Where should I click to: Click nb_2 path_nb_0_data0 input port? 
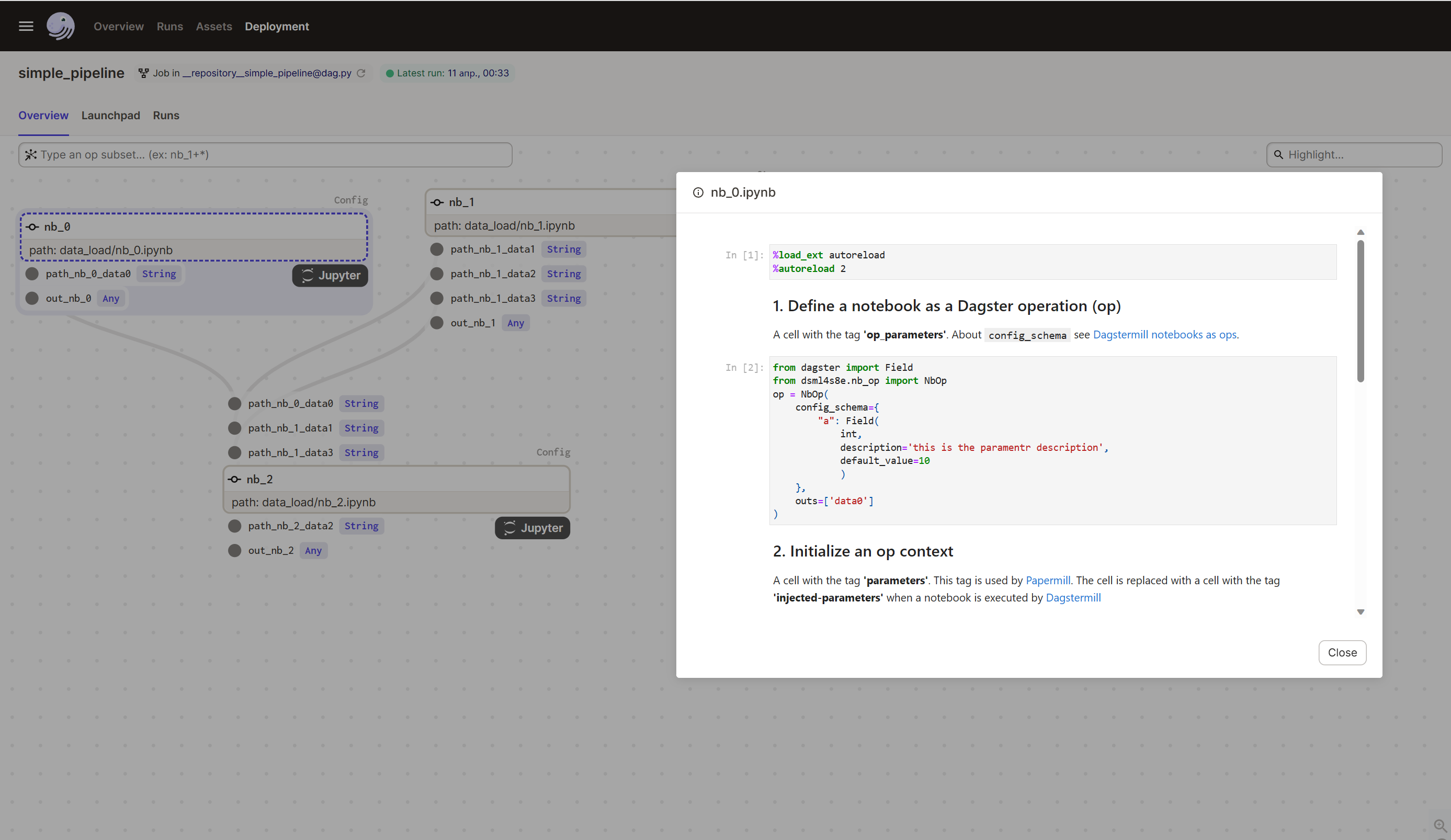coord(234,404)
